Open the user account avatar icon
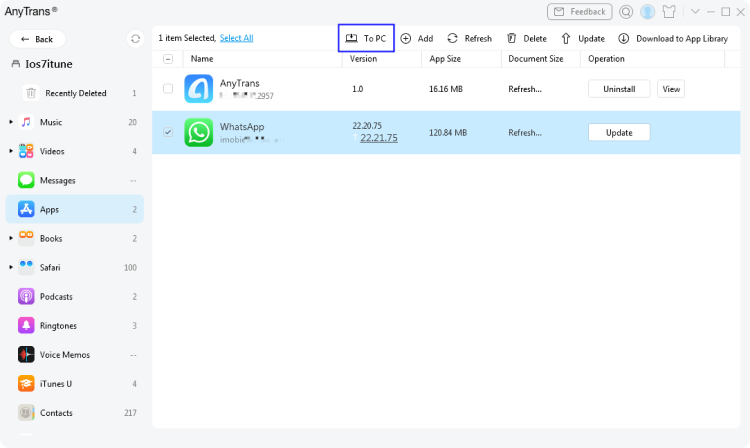Viewport: 750px width, 448px height. click(x=648, y=12)
